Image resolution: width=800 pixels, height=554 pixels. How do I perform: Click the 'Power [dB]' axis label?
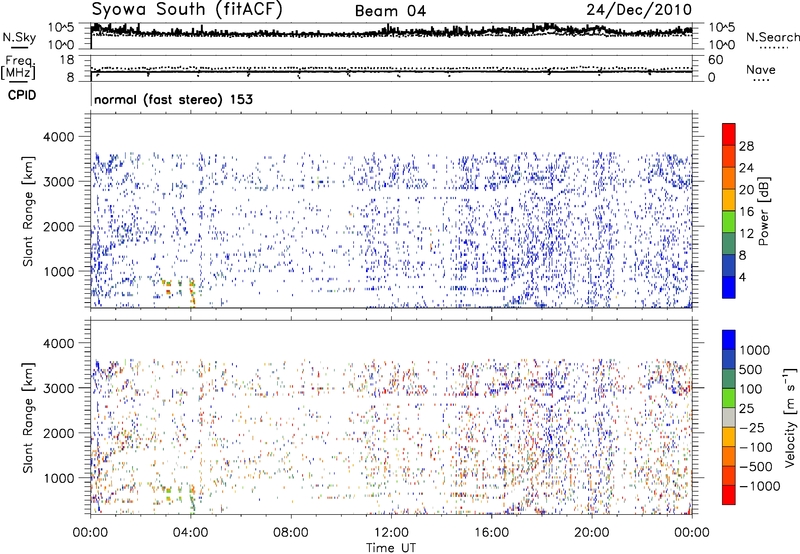(764, 212)
